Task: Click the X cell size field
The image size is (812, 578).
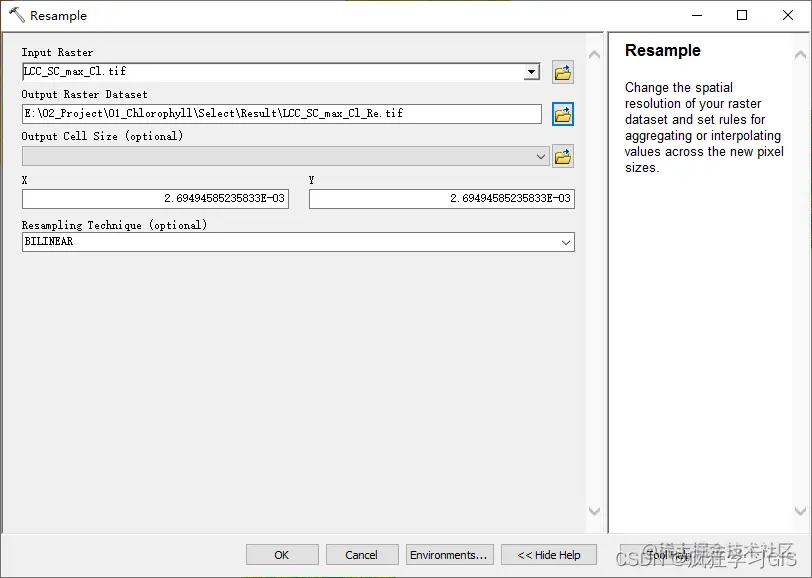Action: coord(155,199)
